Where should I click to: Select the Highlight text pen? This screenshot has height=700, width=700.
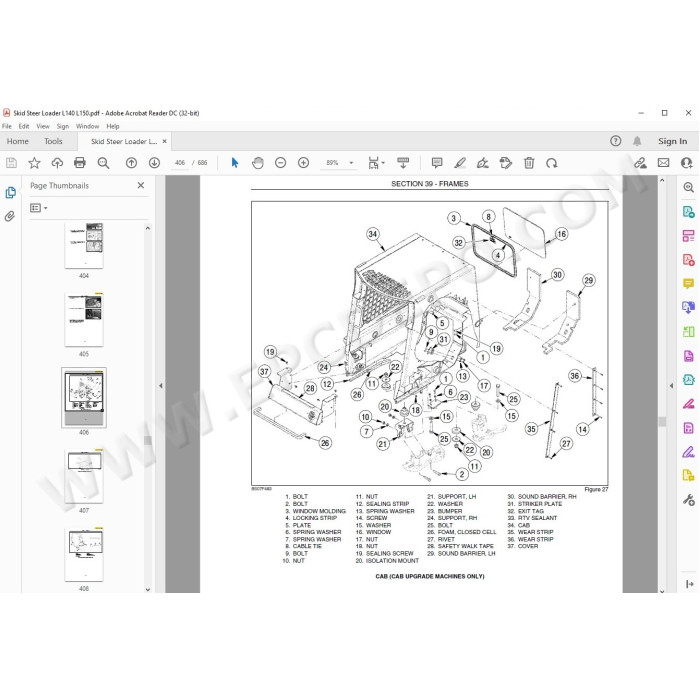pyautogui.click(x=460, y=163)
